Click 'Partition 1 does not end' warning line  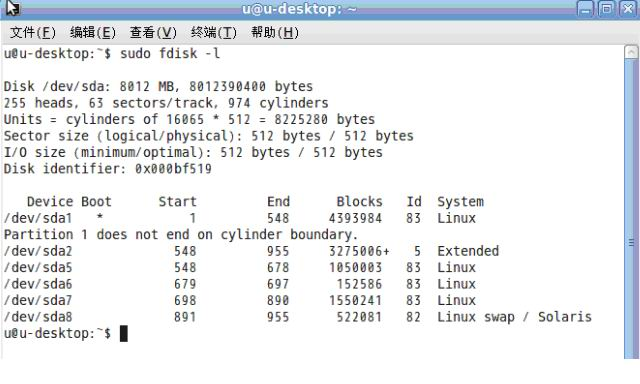pos(181,235)
